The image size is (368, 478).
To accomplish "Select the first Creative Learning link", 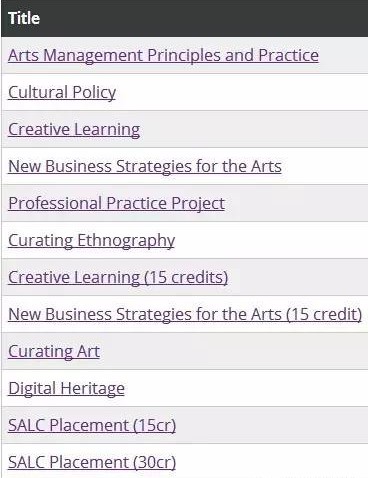I will (x=74, y=129).
